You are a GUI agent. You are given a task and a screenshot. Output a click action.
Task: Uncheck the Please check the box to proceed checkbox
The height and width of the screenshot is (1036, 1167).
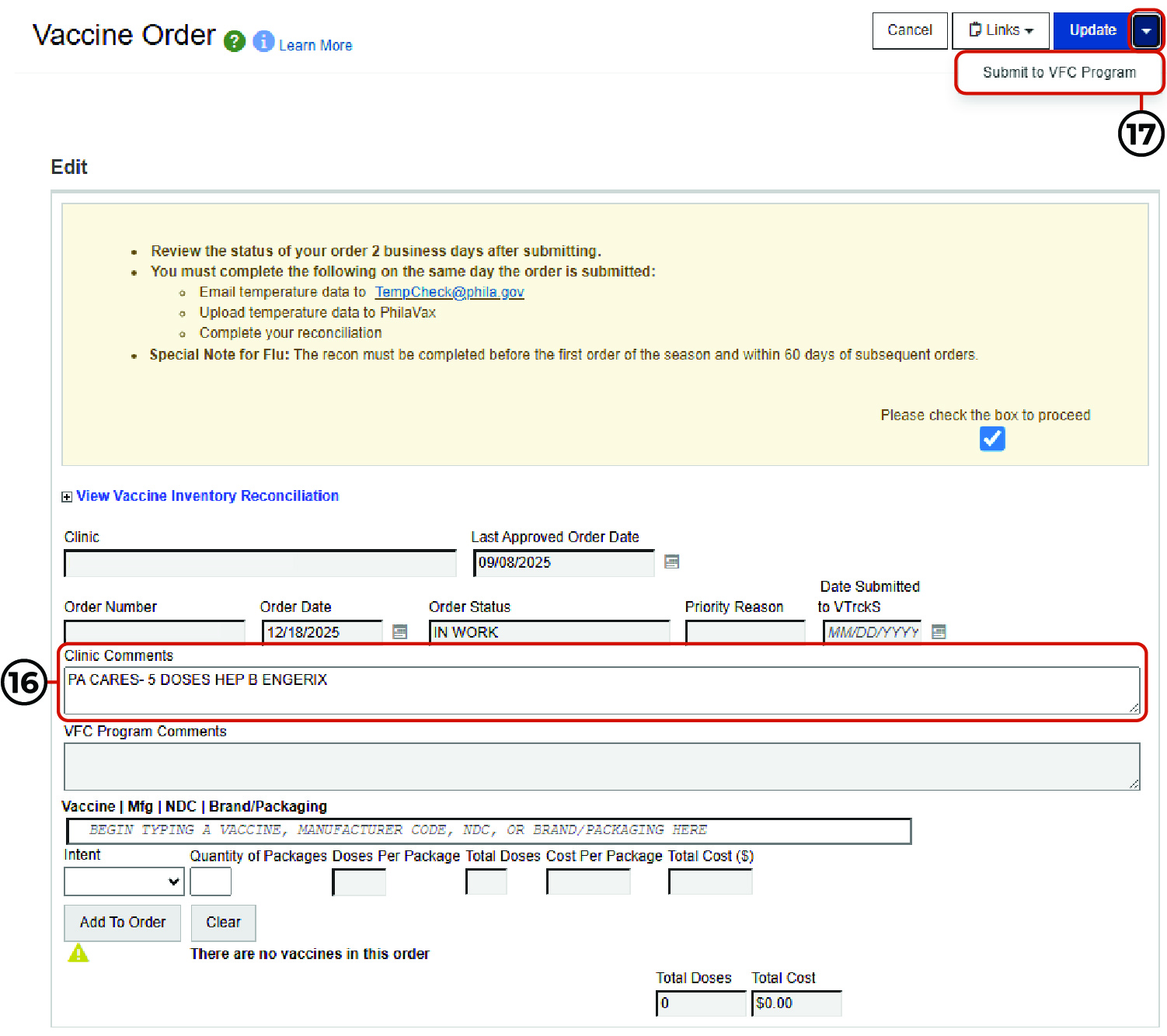(x=992, y=439)
